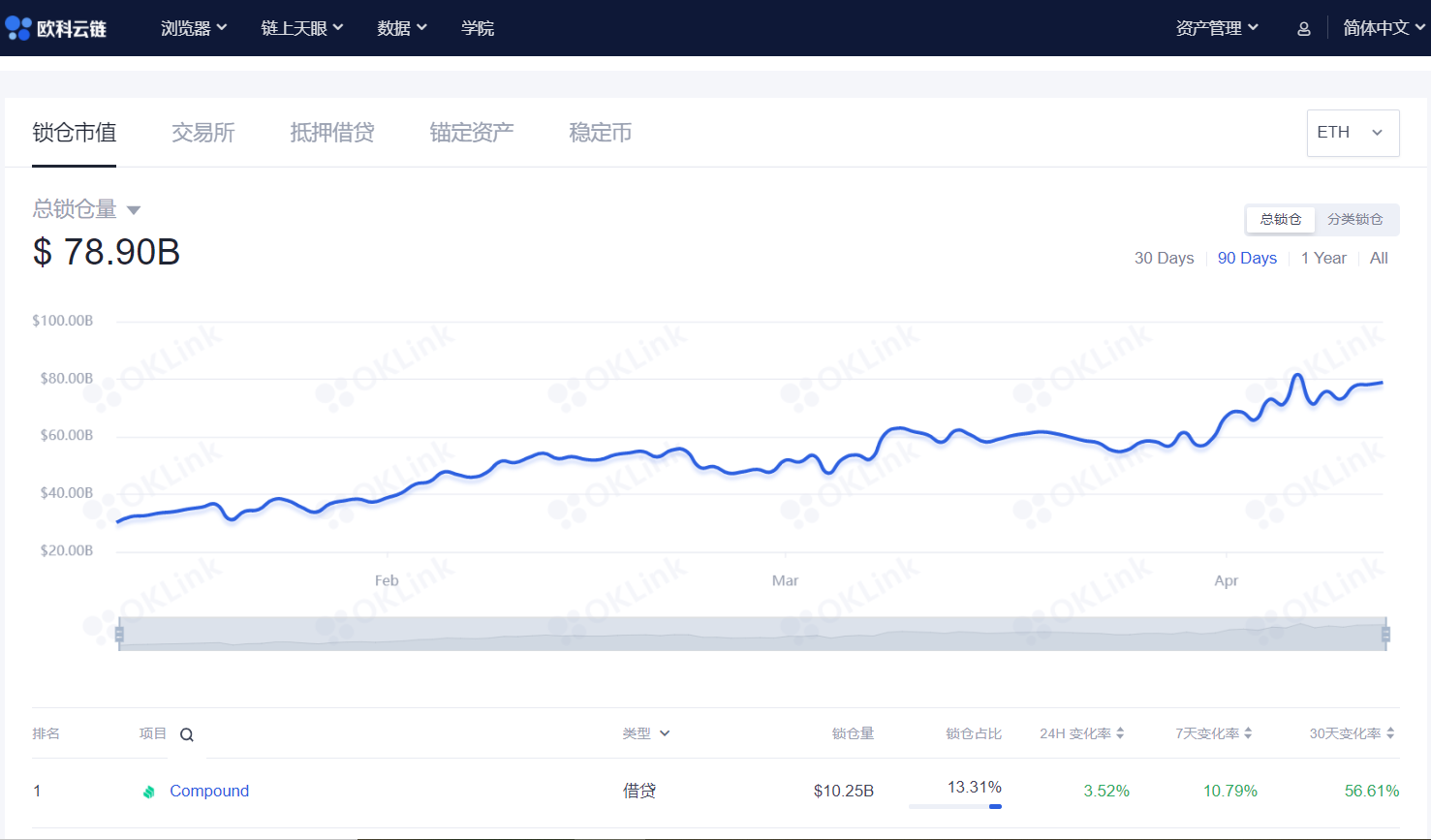This screenshot has height=840, width=1431.
Task: Set chart range to All
Action: [x=1379, y=258]
